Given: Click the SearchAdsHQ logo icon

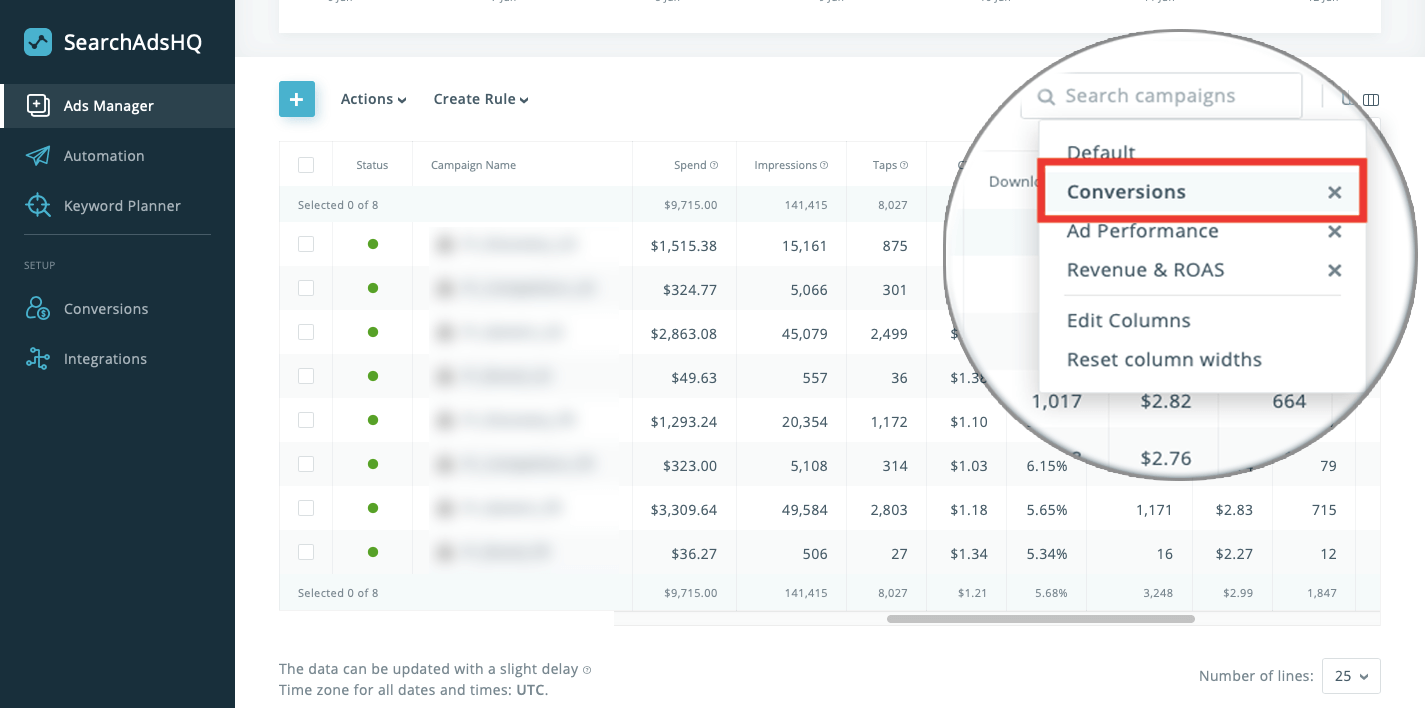Looking at the screenshot, I should tap(37, 44).
